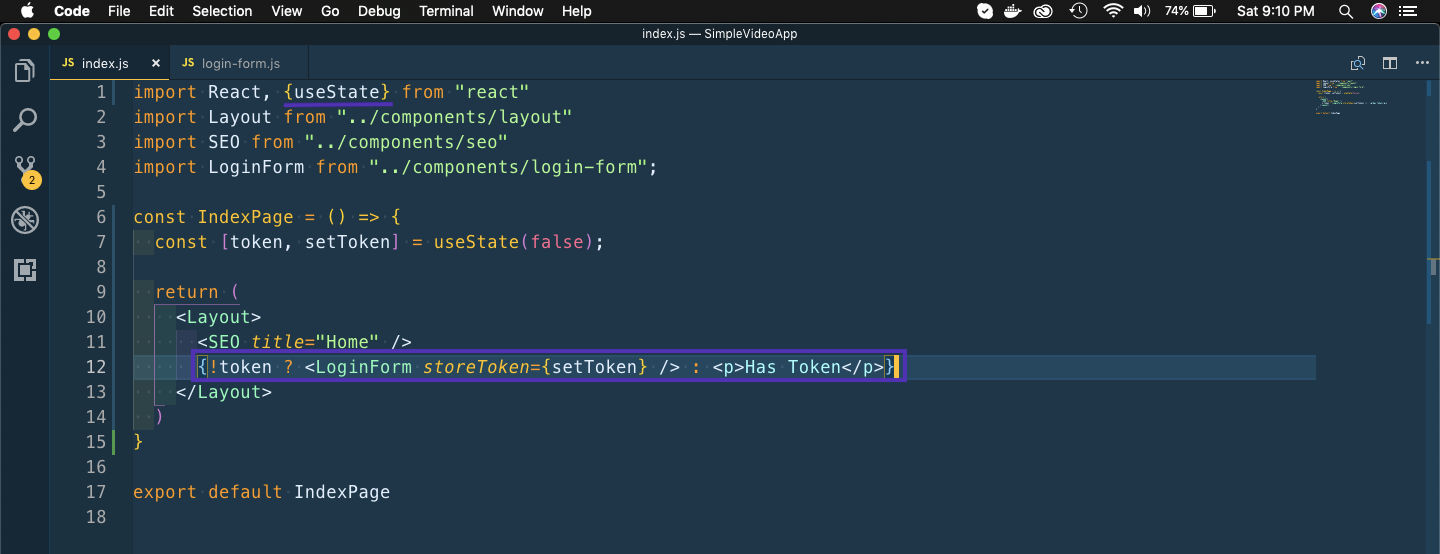Click useState(false) call on line 7

[x=514, y=242]
